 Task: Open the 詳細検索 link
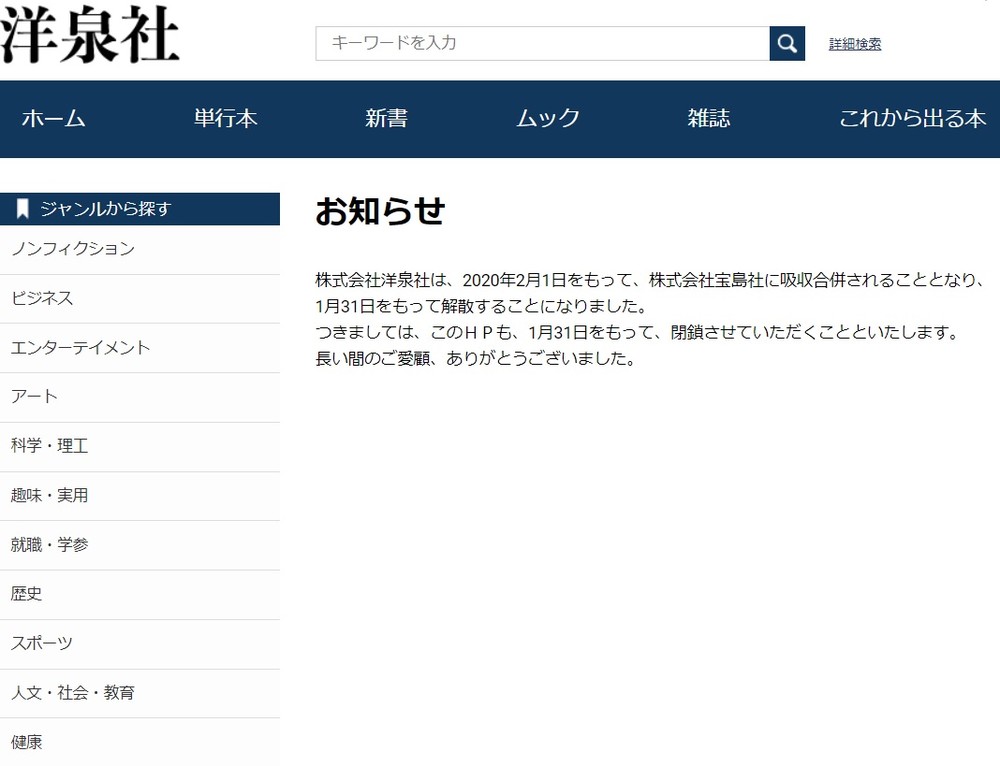coord(853,43)
